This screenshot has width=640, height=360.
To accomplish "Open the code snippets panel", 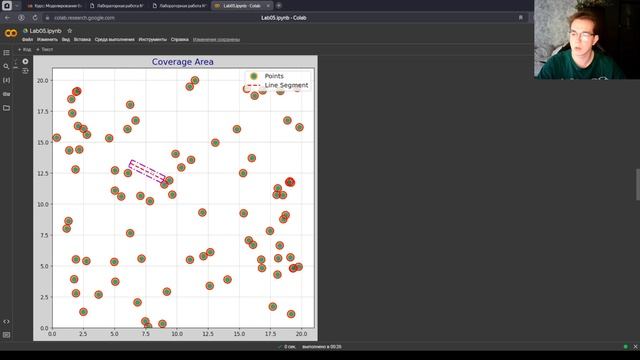I will click(7, 322).
